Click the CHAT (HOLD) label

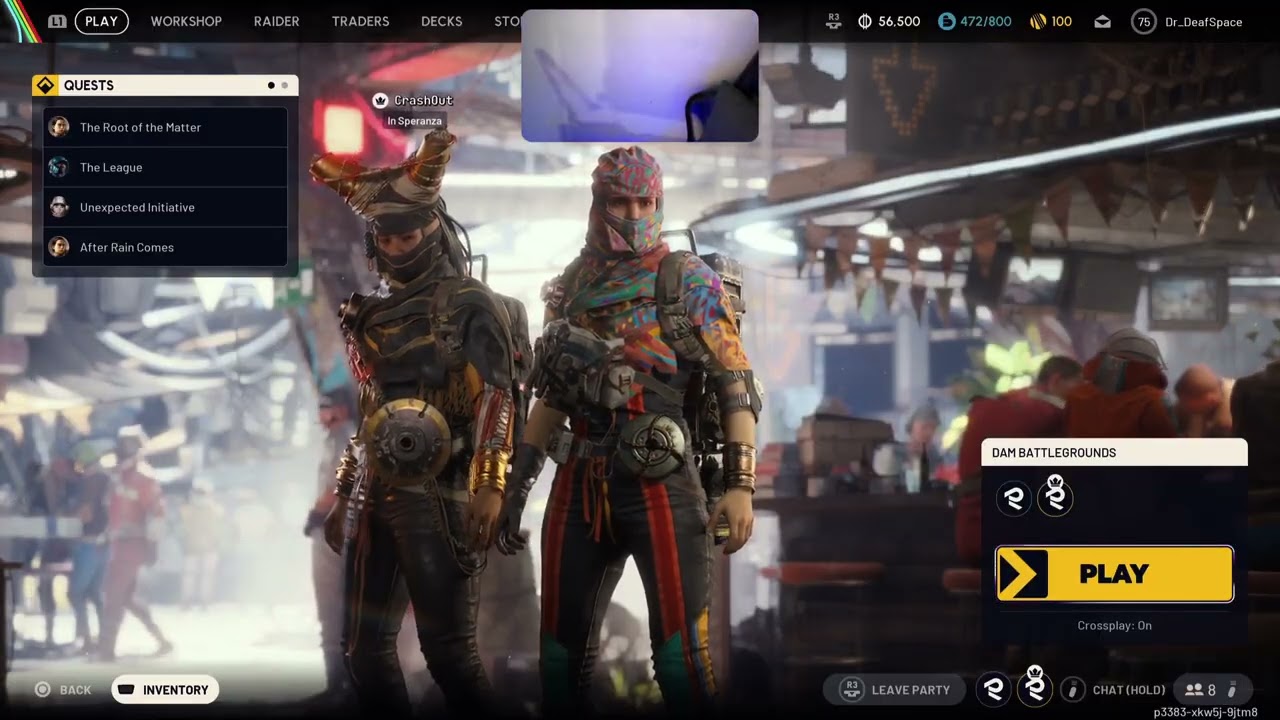(x=1129, y=690)
